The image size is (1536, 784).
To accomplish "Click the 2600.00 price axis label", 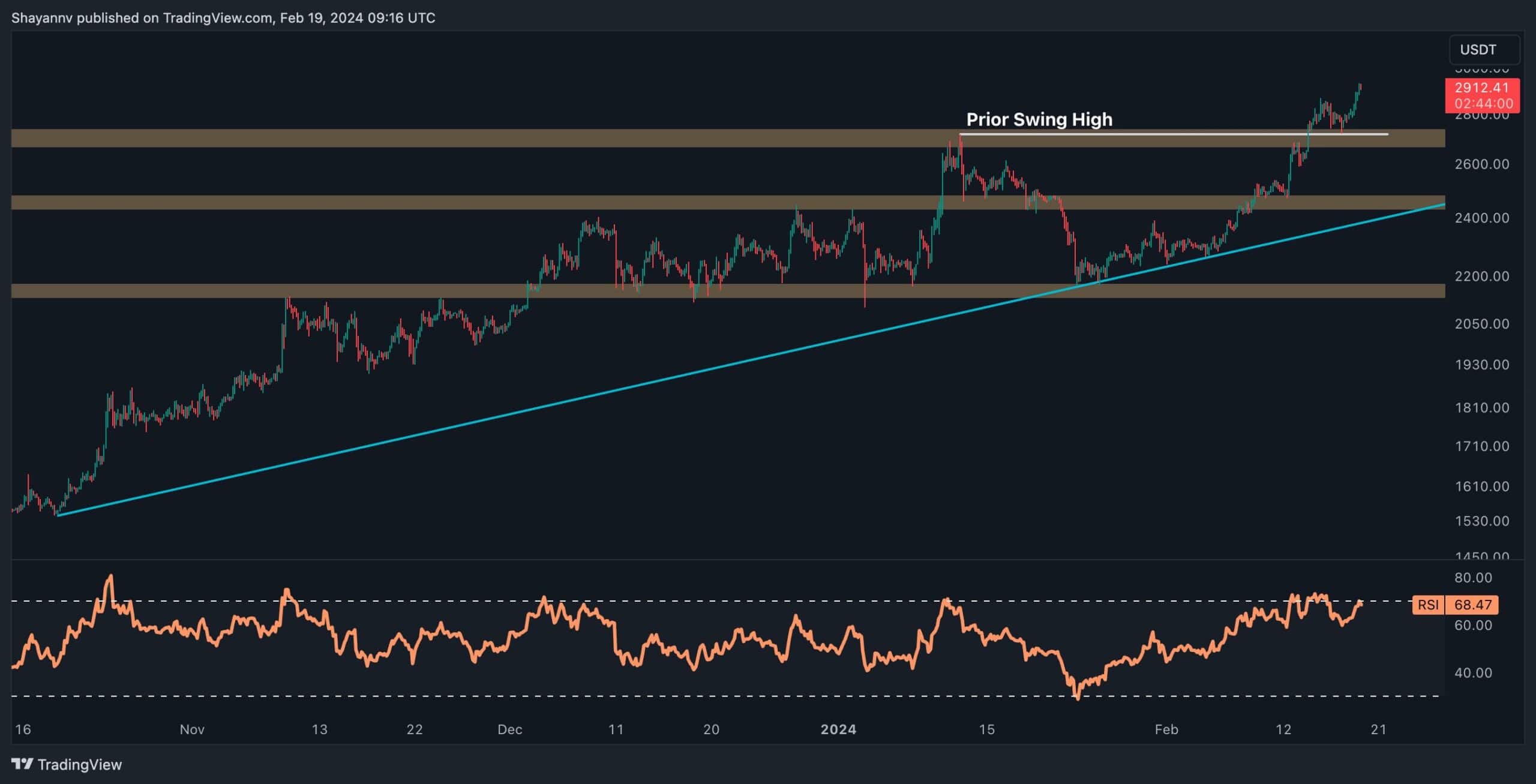I will pos(1481,164).
